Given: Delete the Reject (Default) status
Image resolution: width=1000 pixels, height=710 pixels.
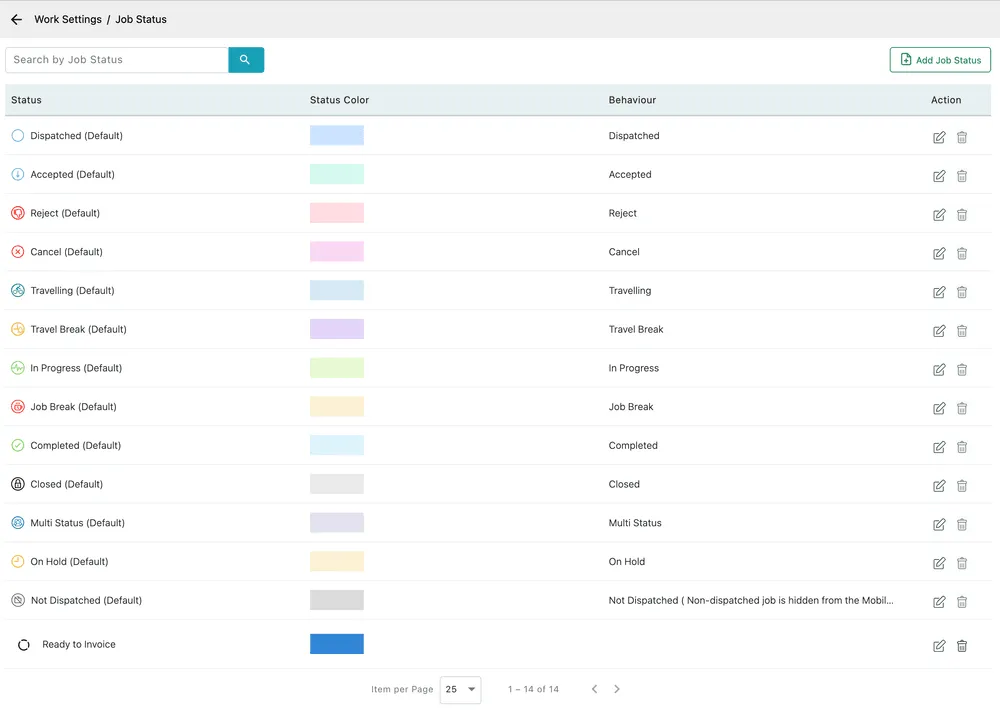Looking at the screenshot, I should (x=962, y=215).
